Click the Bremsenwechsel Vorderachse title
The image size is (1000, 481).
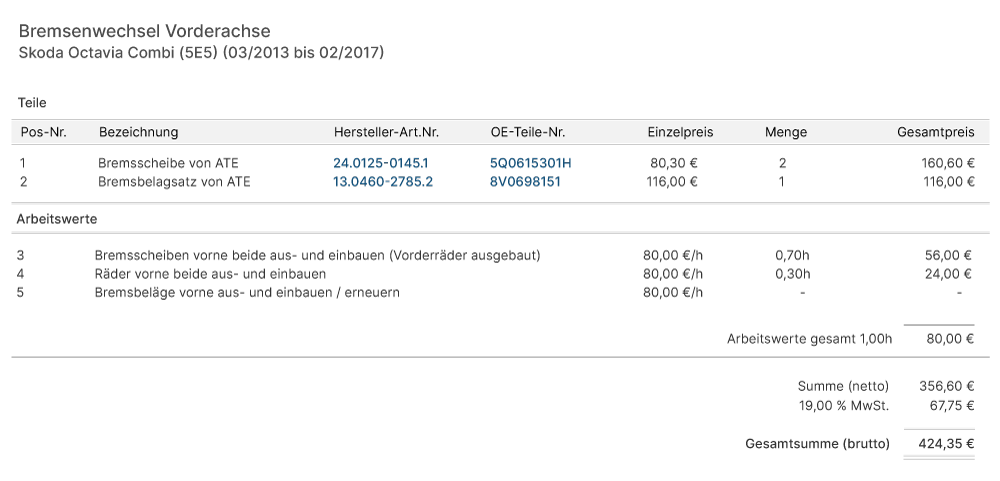pyautogui.click(x=144, y=31)
